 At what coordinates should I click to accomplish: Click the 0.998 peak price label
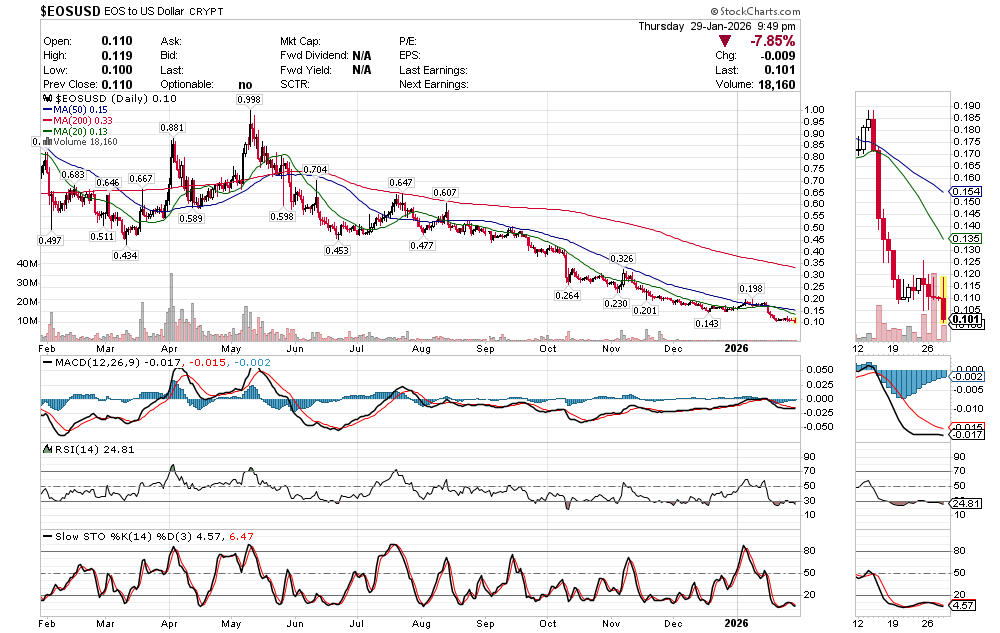click(249, 100)
